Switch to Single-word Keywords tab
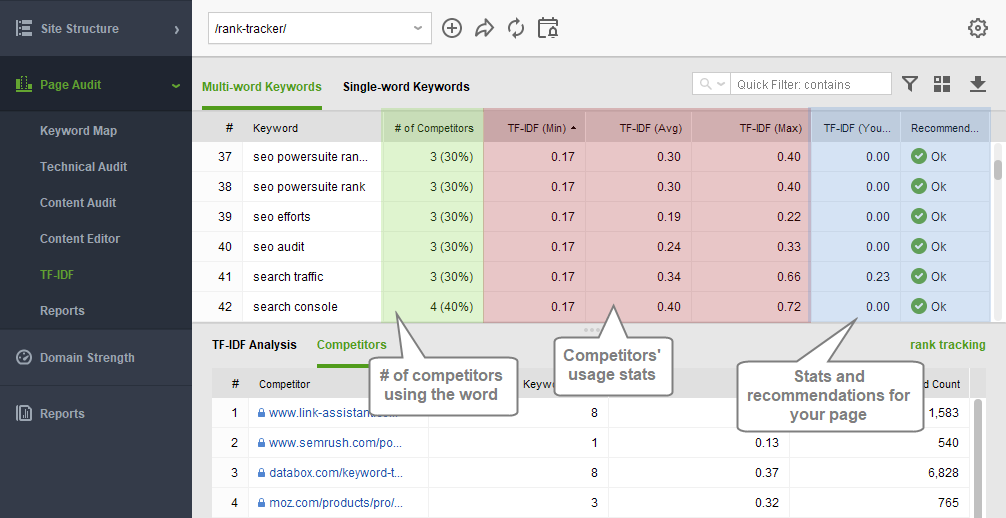The height and width of the screenshot is (518, 1006). [x=406, y=87]
